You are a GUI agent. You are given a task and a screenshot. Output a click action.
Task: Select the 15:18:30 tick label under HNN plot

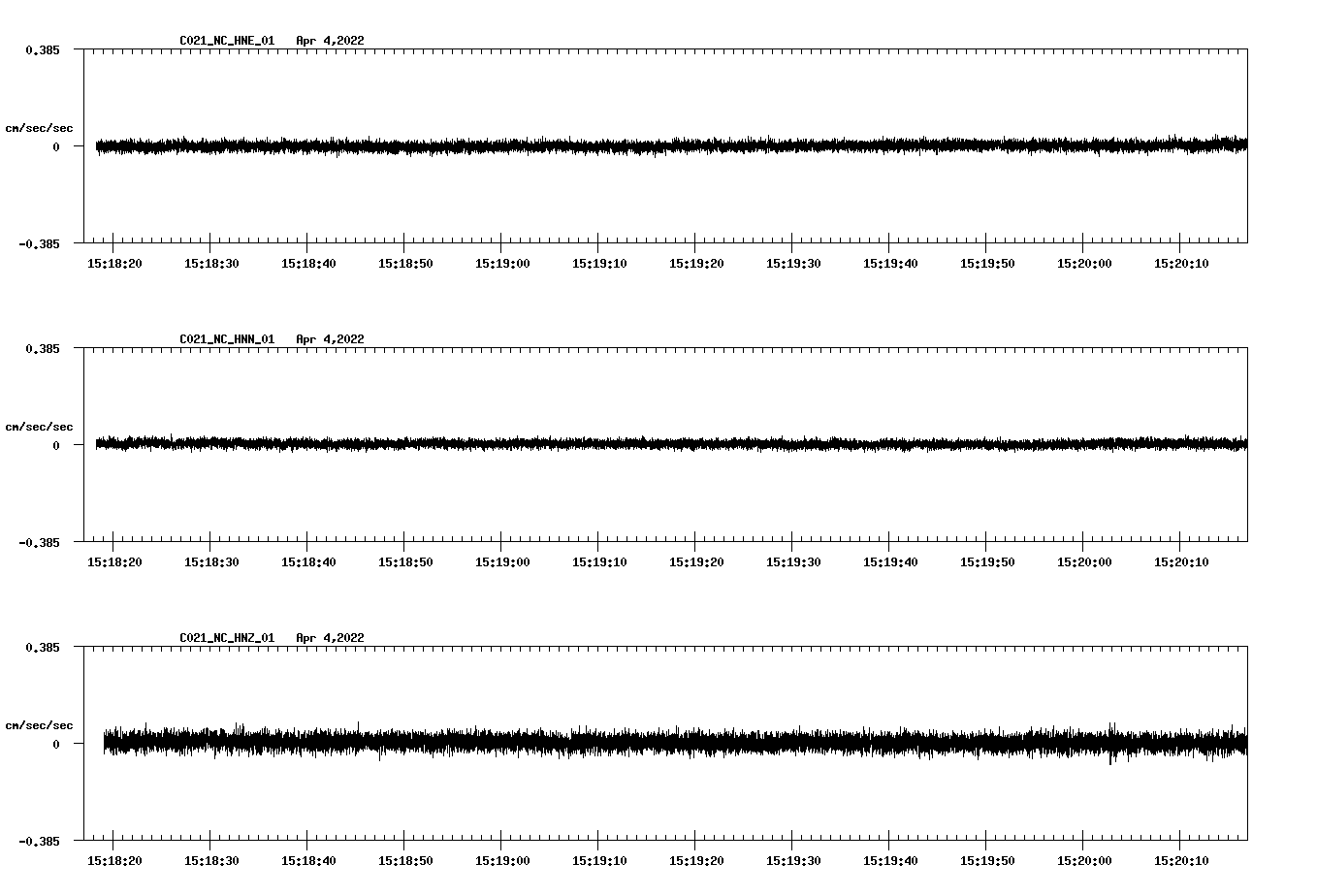(x=211, y=562)
